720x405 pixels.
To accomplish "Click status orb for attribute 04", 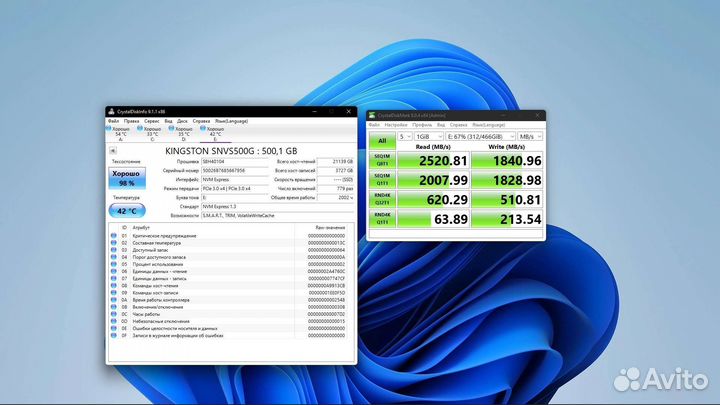I will click(114, 257).
